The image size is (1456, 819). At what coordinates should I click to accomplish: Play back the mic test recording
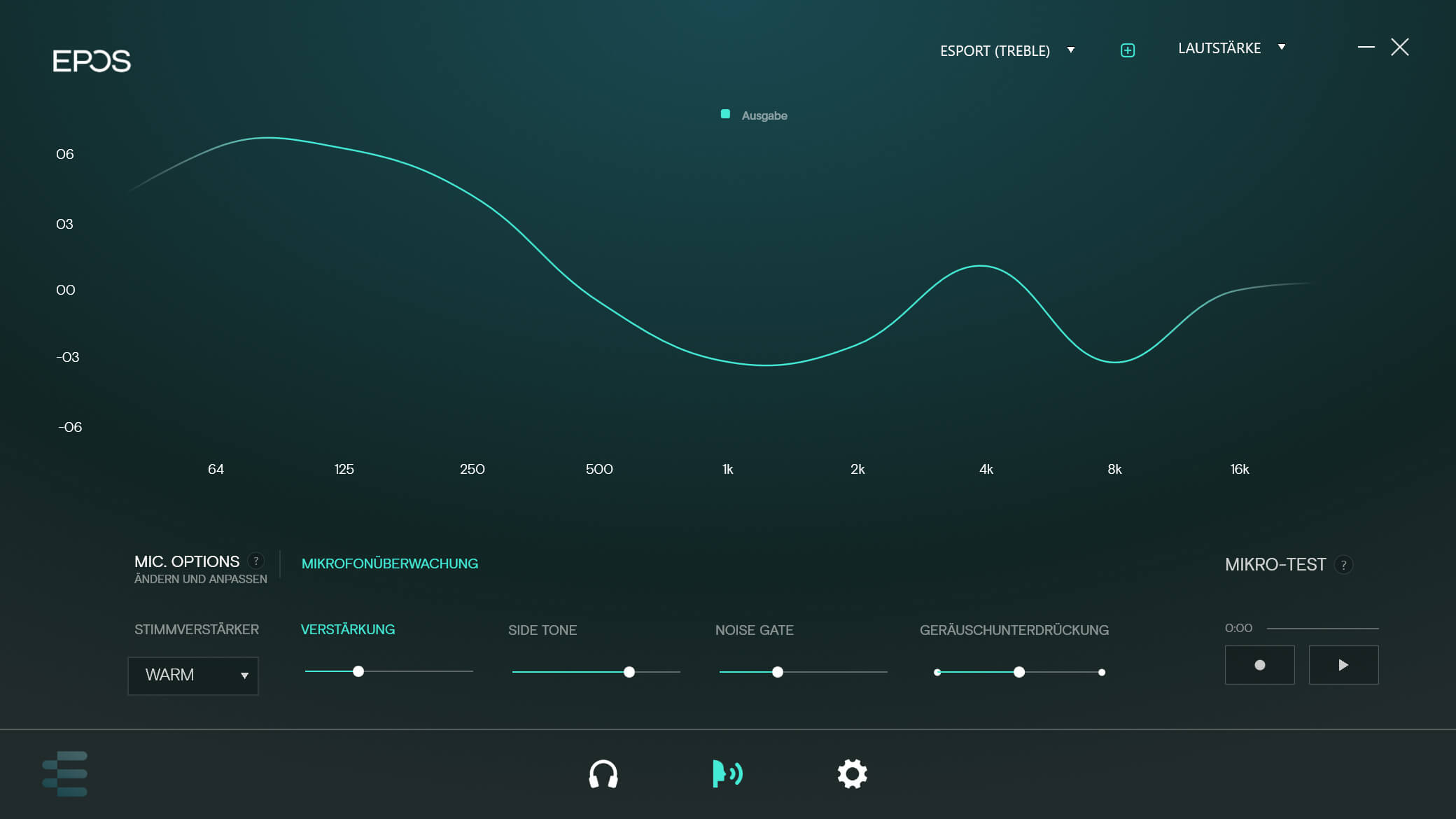(1343, 665)
